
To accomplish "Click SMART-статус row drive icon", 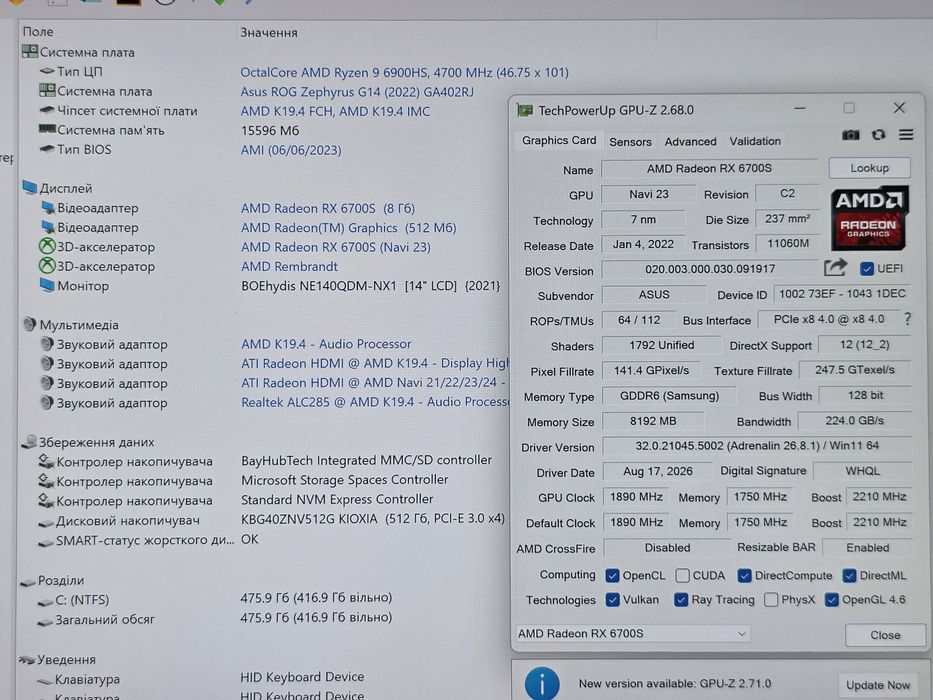I will pos(46,542).
